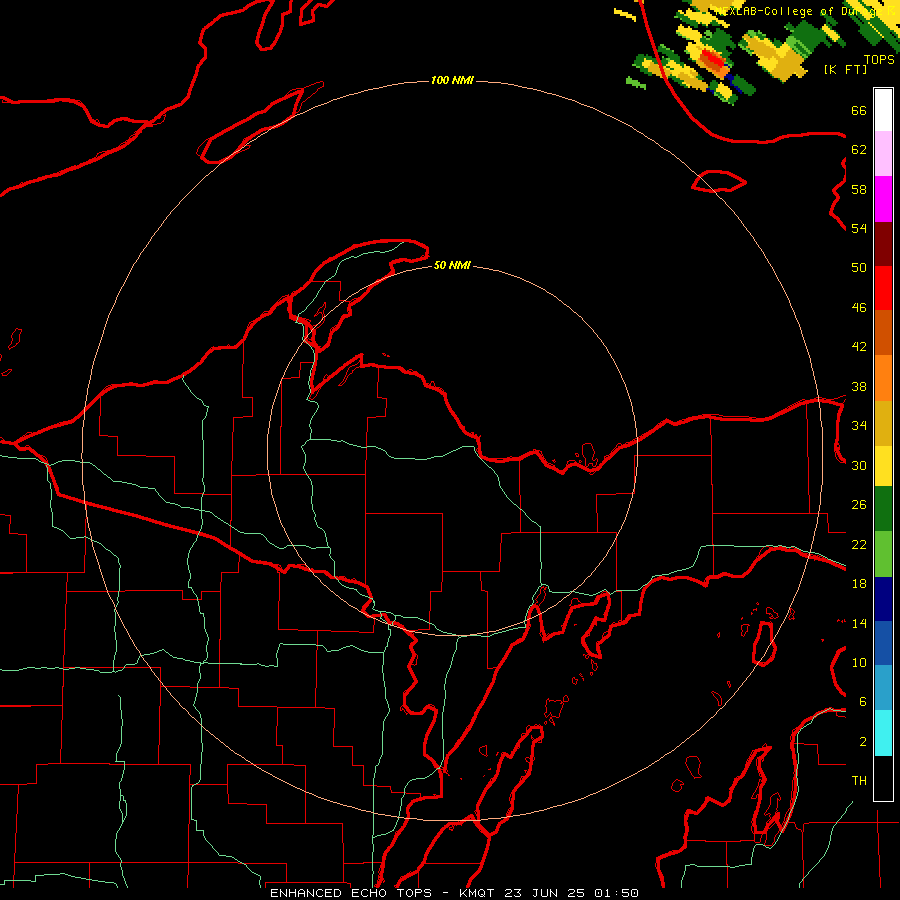This screenshot has width=900, height=900.
Task: Click the '[K FT]' units label
Action: 845,69
